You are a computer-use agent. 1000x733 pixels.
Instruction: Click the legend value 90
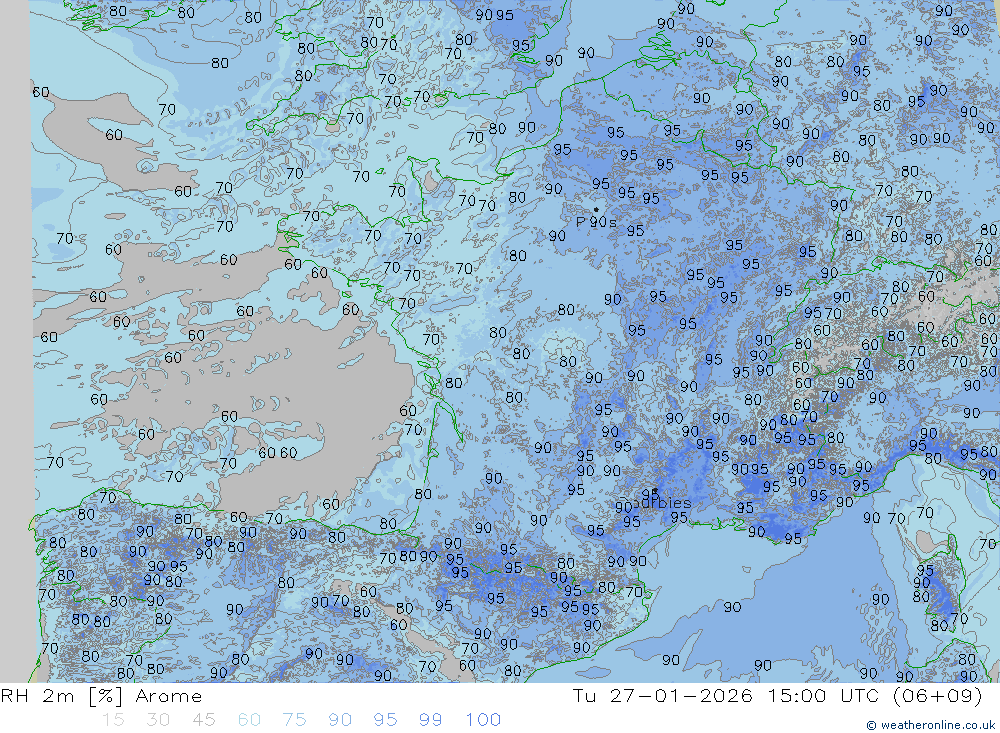coord(340,720)
